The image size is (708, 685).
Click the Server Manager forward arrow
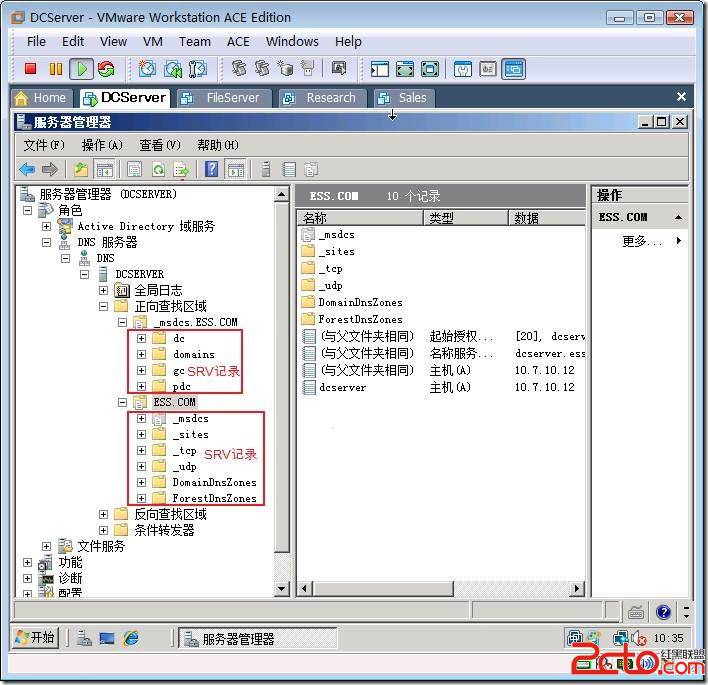50,169
